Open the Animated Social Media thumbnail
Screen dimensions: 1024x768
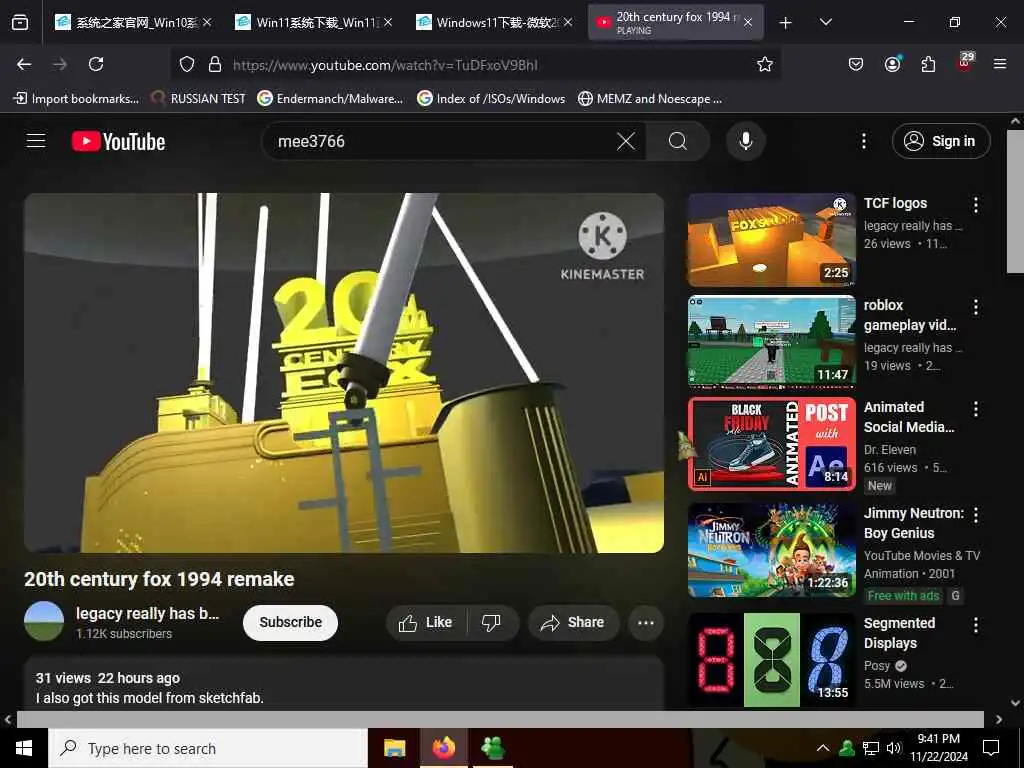tap(772, 444)
